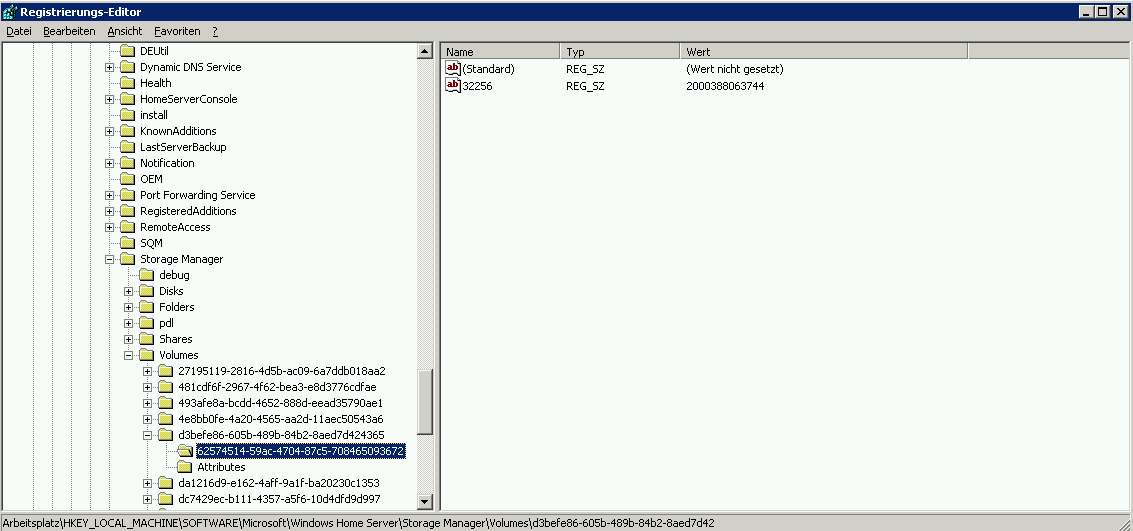Click the RegisteredAdditions folder icon
This screenshot has height=531, width=1133.
pos(127,211)
